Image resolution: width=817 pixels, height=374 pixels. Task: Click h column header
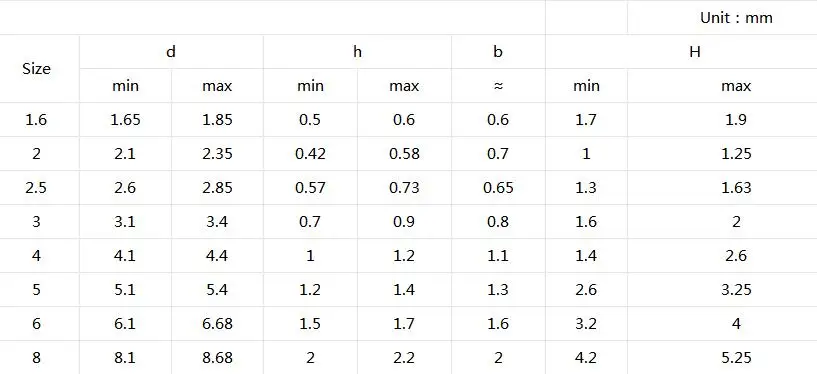click(357, 52)
